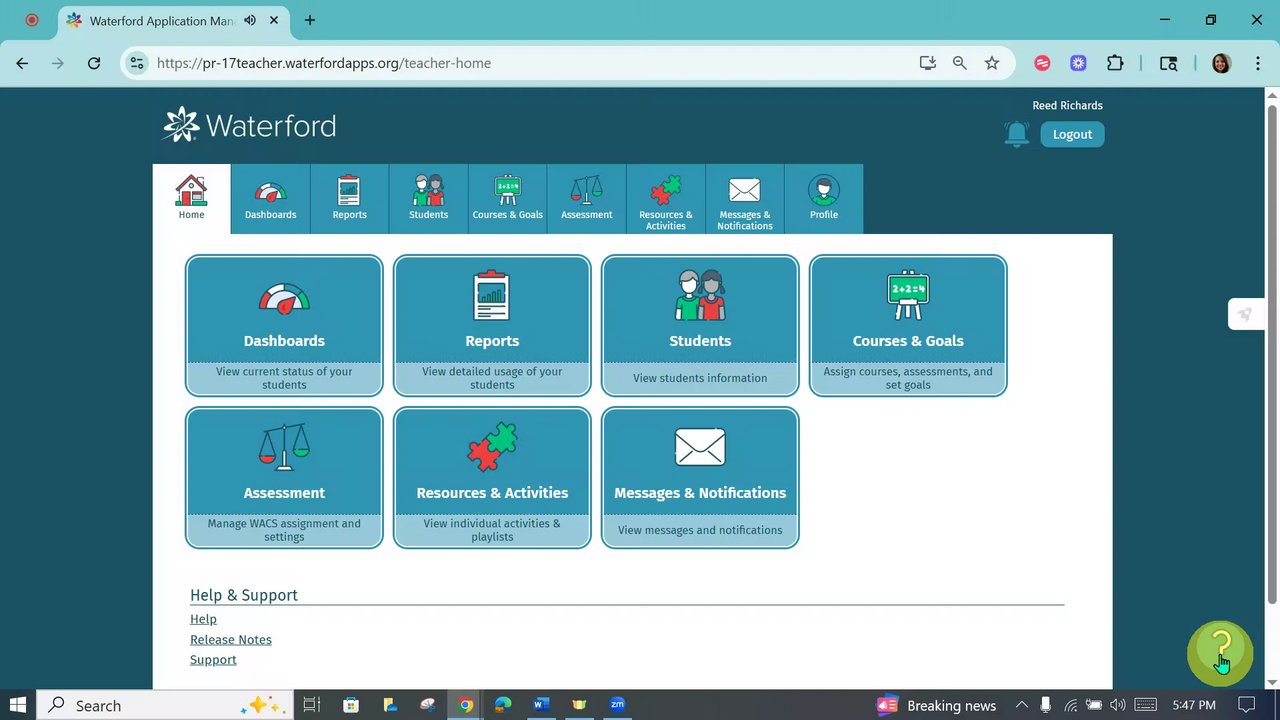The width and height of the screenshot is (1280, 720).
Task: Select the Assessment tab in top navigation
Action: [x=586, y=199]
